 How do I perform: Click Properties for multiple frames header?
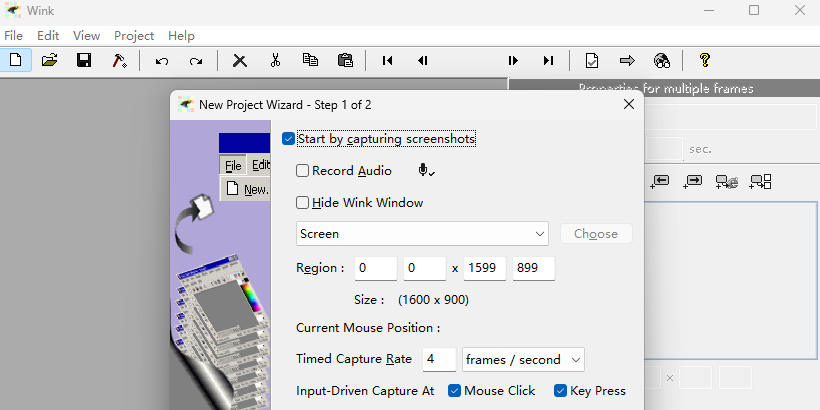[x=665, y=88]
